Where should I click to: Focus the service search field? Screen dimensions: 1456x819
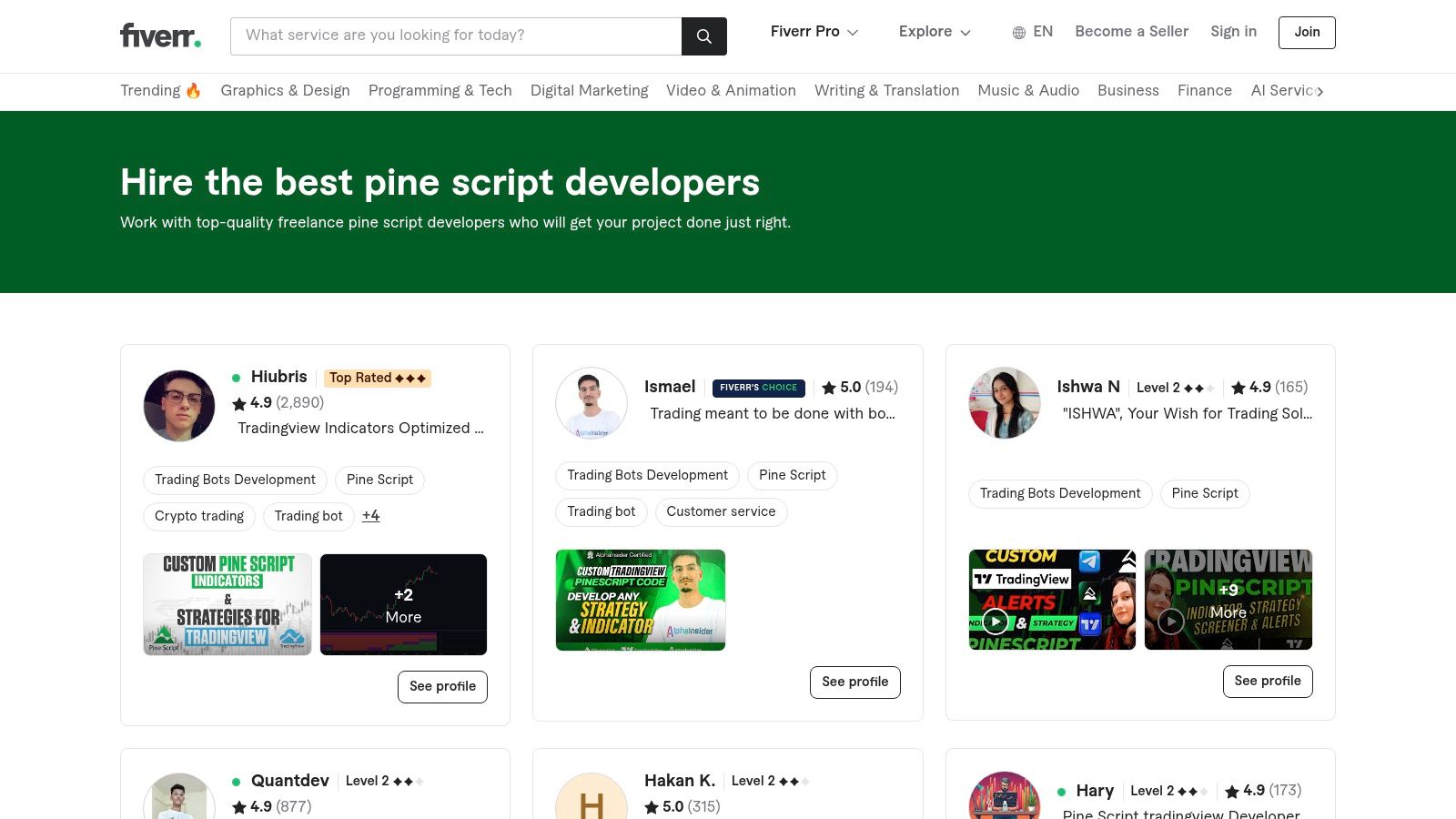click(x=456, y=36)
